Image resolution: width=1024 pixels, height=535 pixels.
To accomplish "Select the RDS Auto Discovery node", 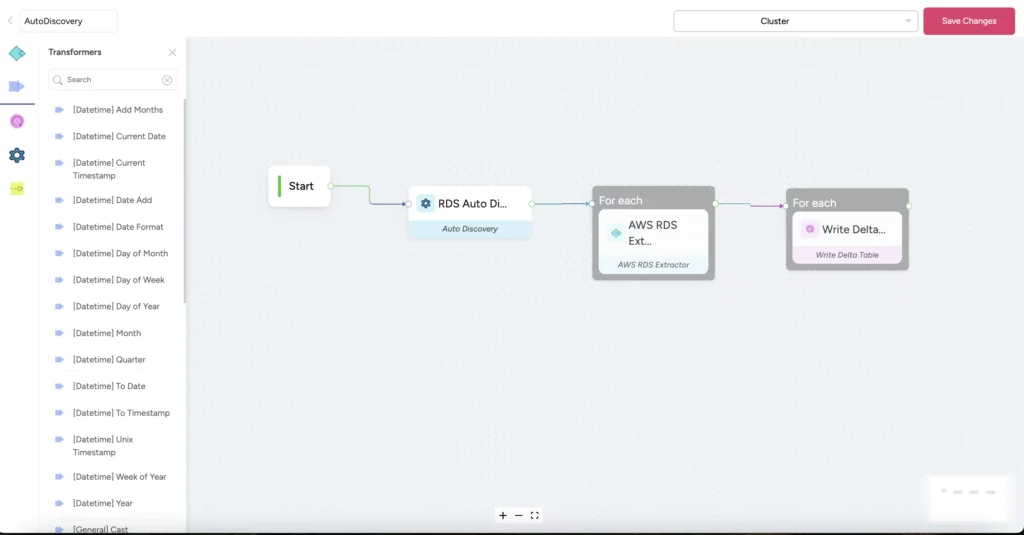I will tap(469, 204).
